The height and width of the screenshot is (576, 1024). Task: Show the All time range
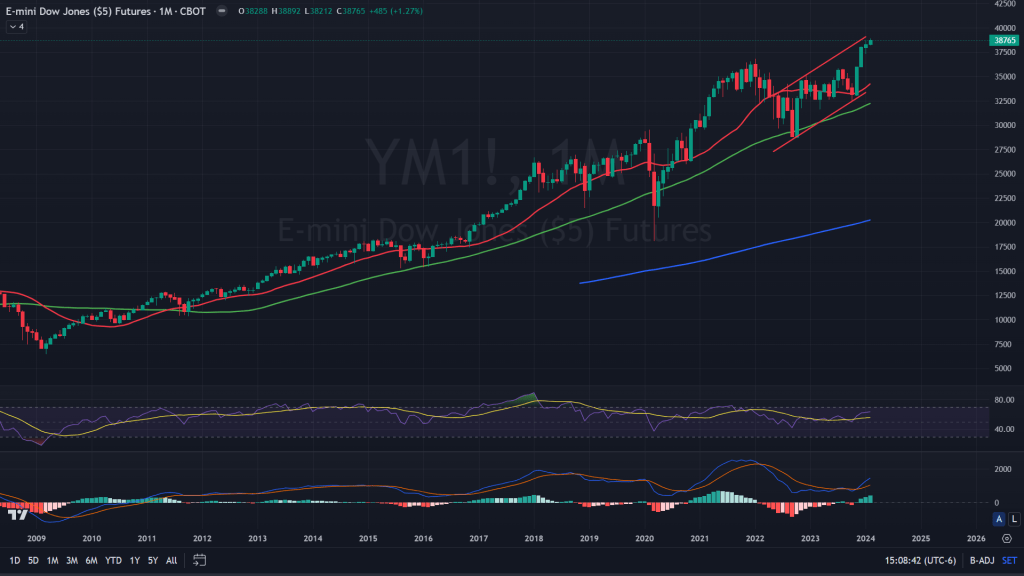[172, 560]
